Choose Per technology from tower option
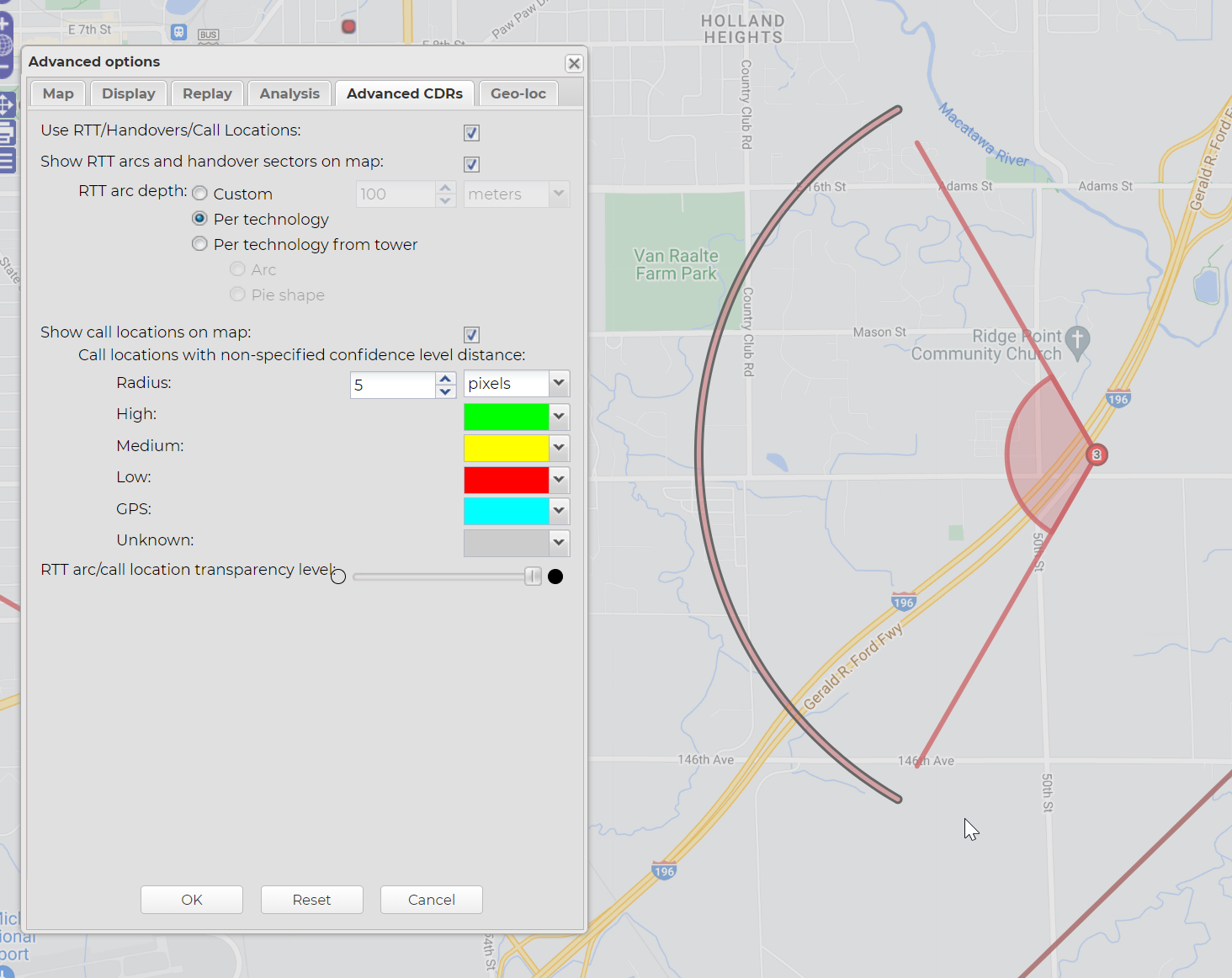Viewport: 1232px width, 978px height. pyautogui.click(x=199, y=244)
